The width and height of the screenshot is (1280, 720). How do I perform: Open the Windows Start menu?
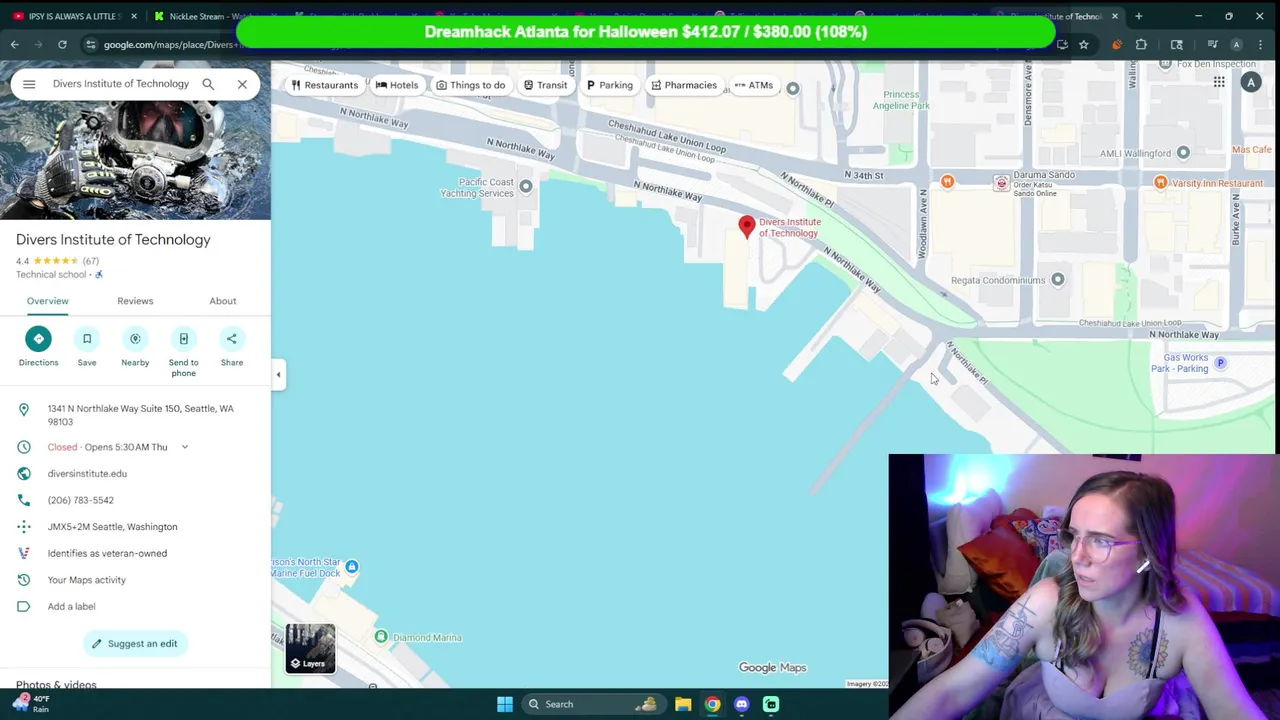[x=505, y=704]
